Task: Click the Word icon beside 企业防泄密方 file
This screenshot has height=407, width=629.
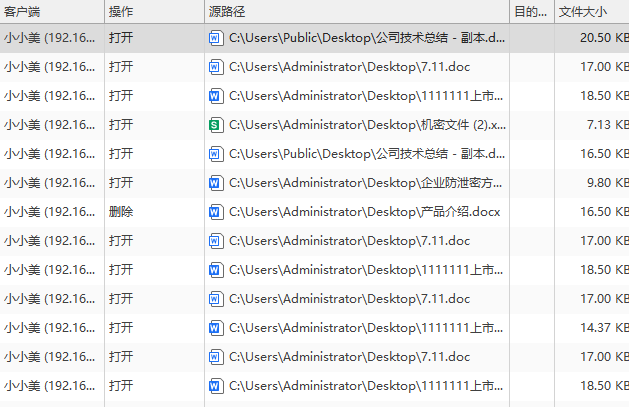Action: click(x=216, y=183)
